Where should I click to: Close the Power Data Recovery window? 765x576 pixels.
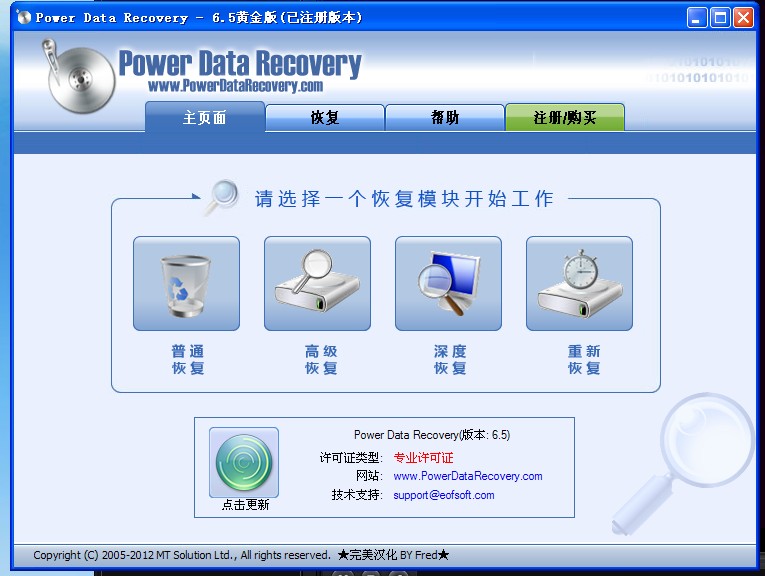coord(744,18)
